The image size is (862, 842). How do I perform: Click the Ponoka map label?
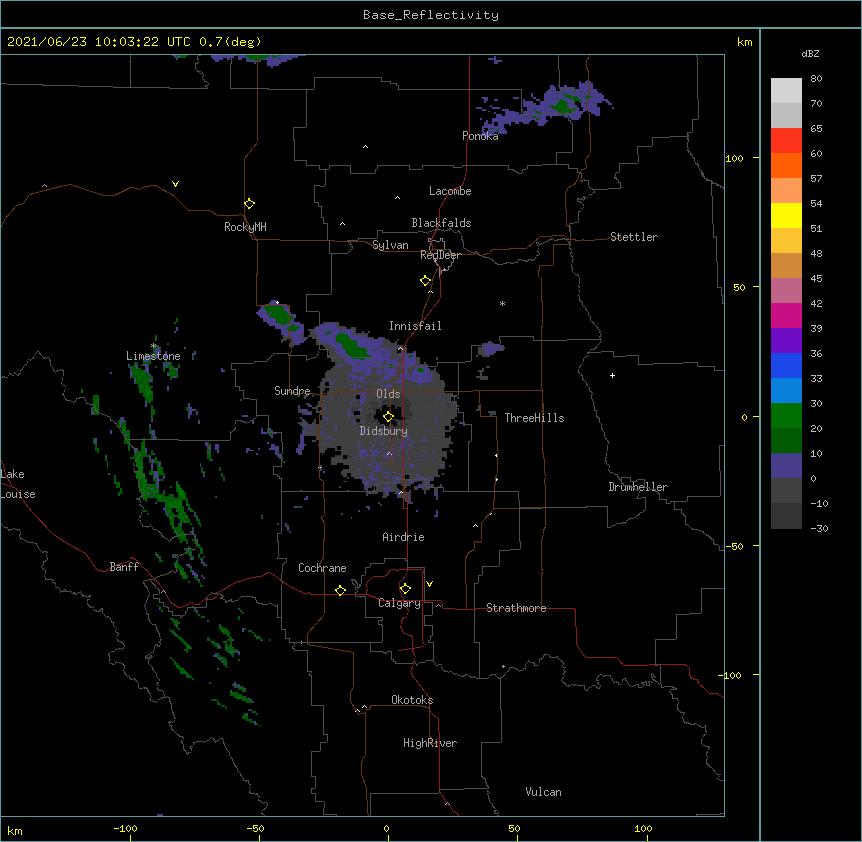point(480,136)
